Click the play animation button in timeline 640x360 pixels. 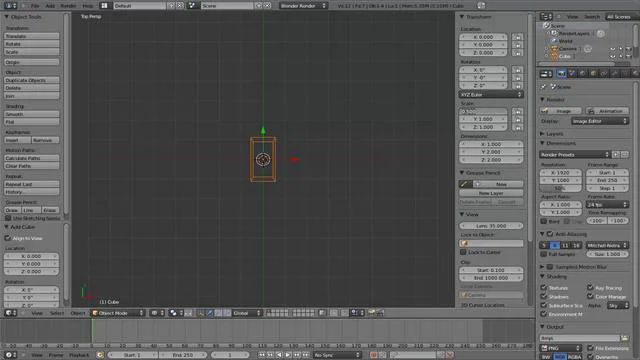tap(288, 355)
